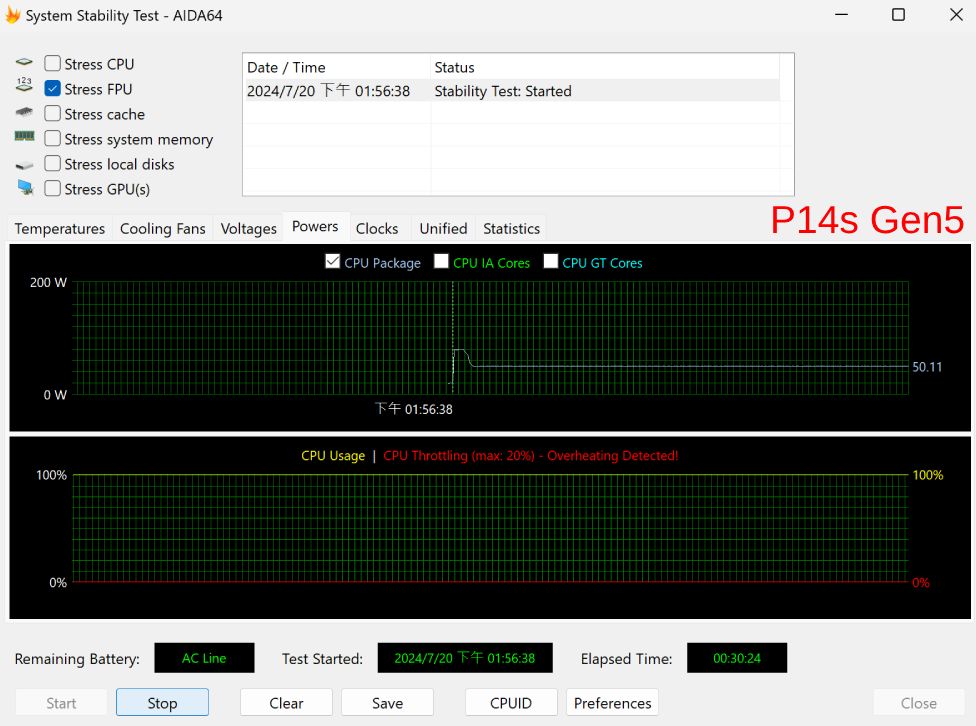
Task: Click the Date / Time column header
Action: (x=336, y=67)
